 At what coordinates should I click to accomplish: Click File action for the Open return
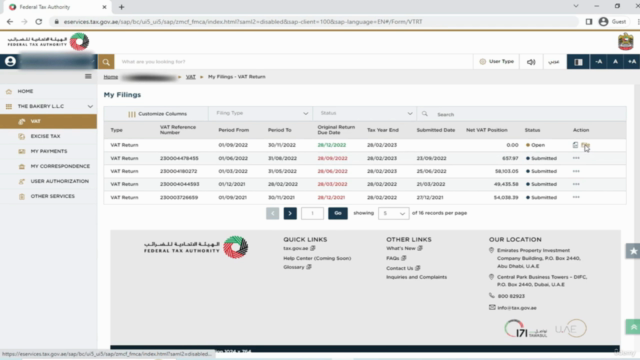(585, 145)
